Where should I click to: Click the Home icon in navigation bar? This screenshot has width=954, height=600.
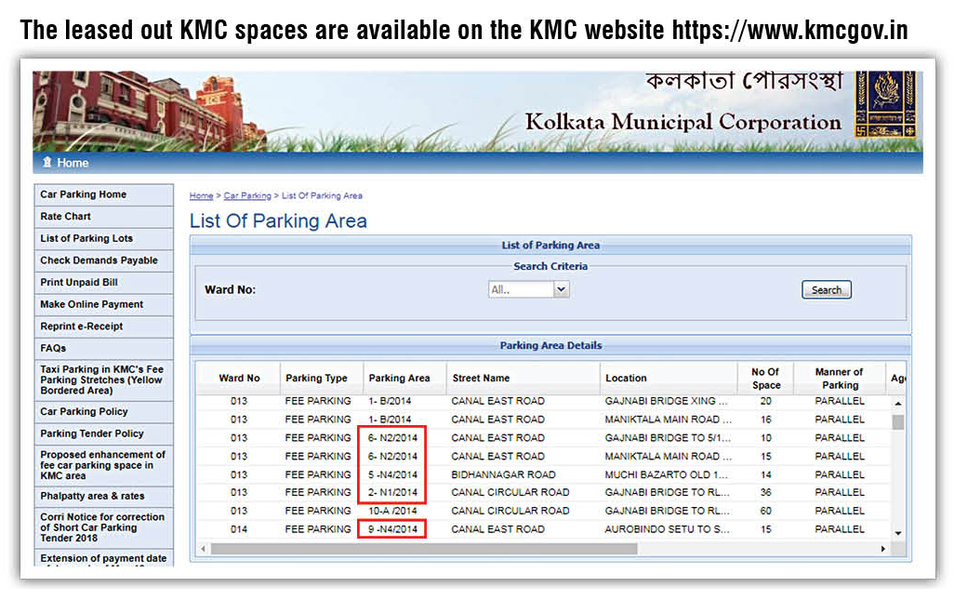(x=46, y=163)
